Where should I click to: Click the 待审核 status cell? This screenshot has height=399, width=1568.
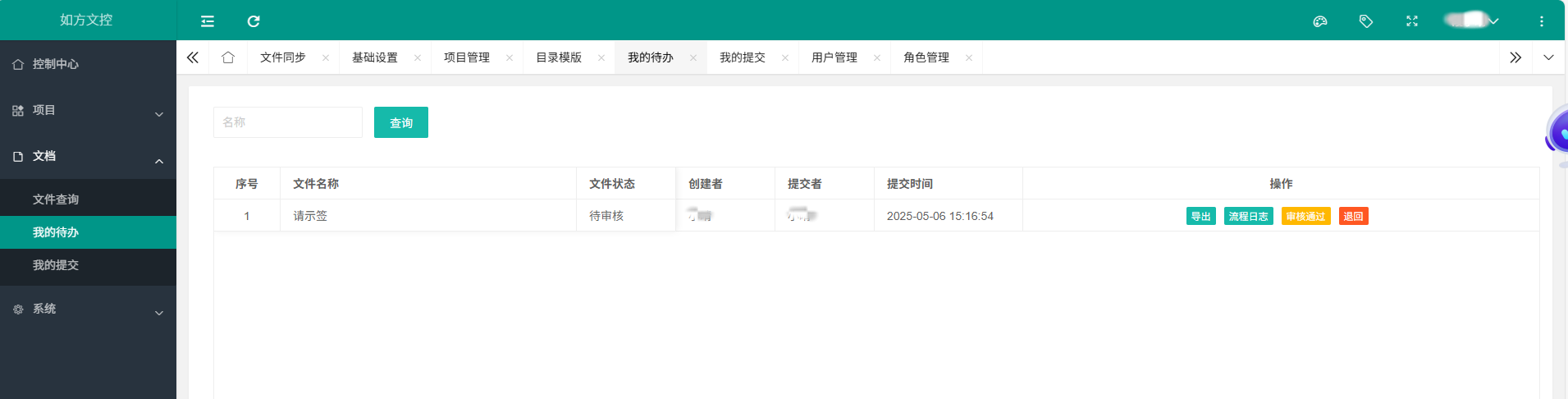(626, 216)
